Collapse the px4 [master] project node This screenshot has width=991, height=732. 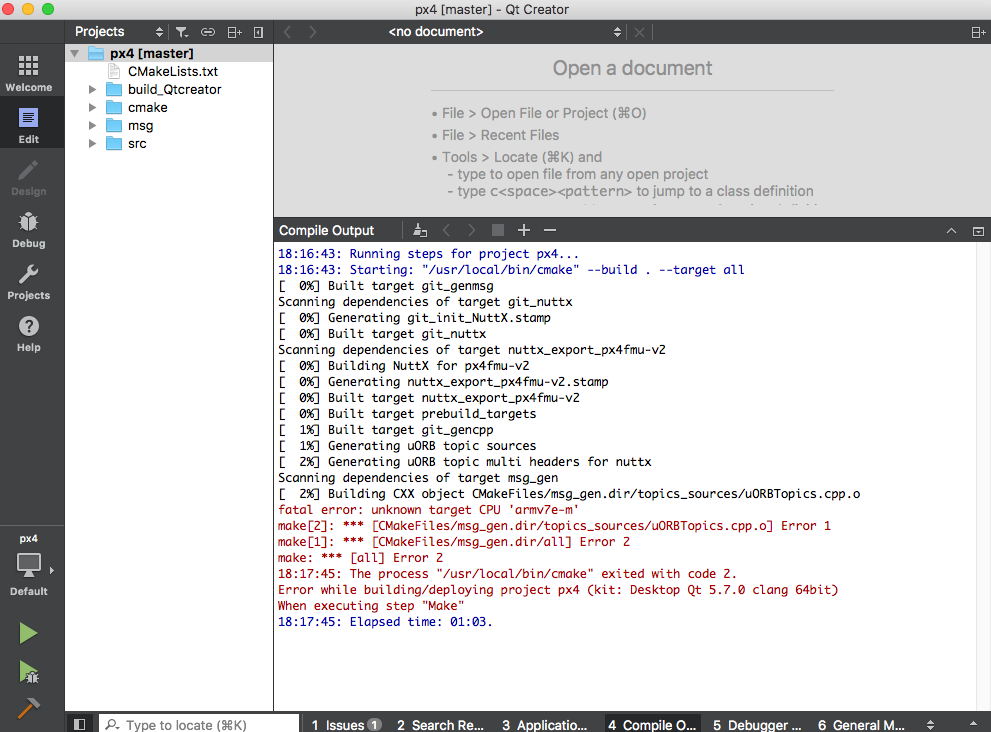[75, 54]
